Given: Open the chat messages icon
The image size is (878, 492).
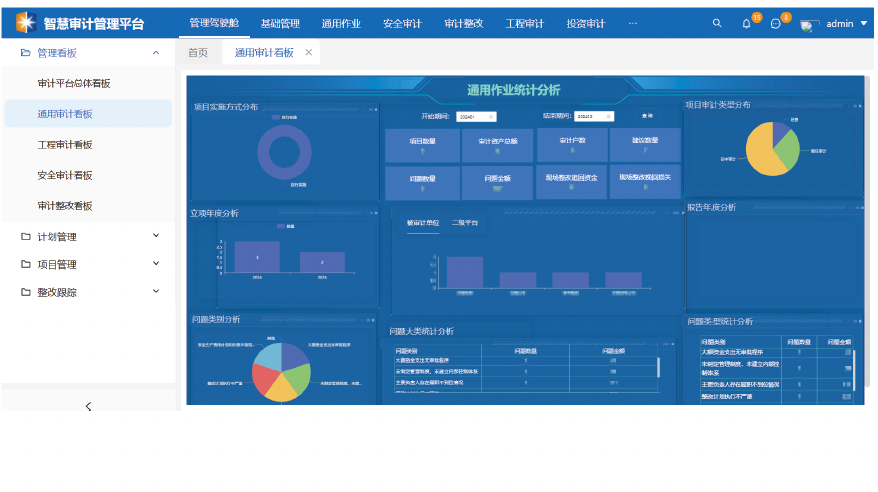Looking at the screenshot, I should 775,23.
